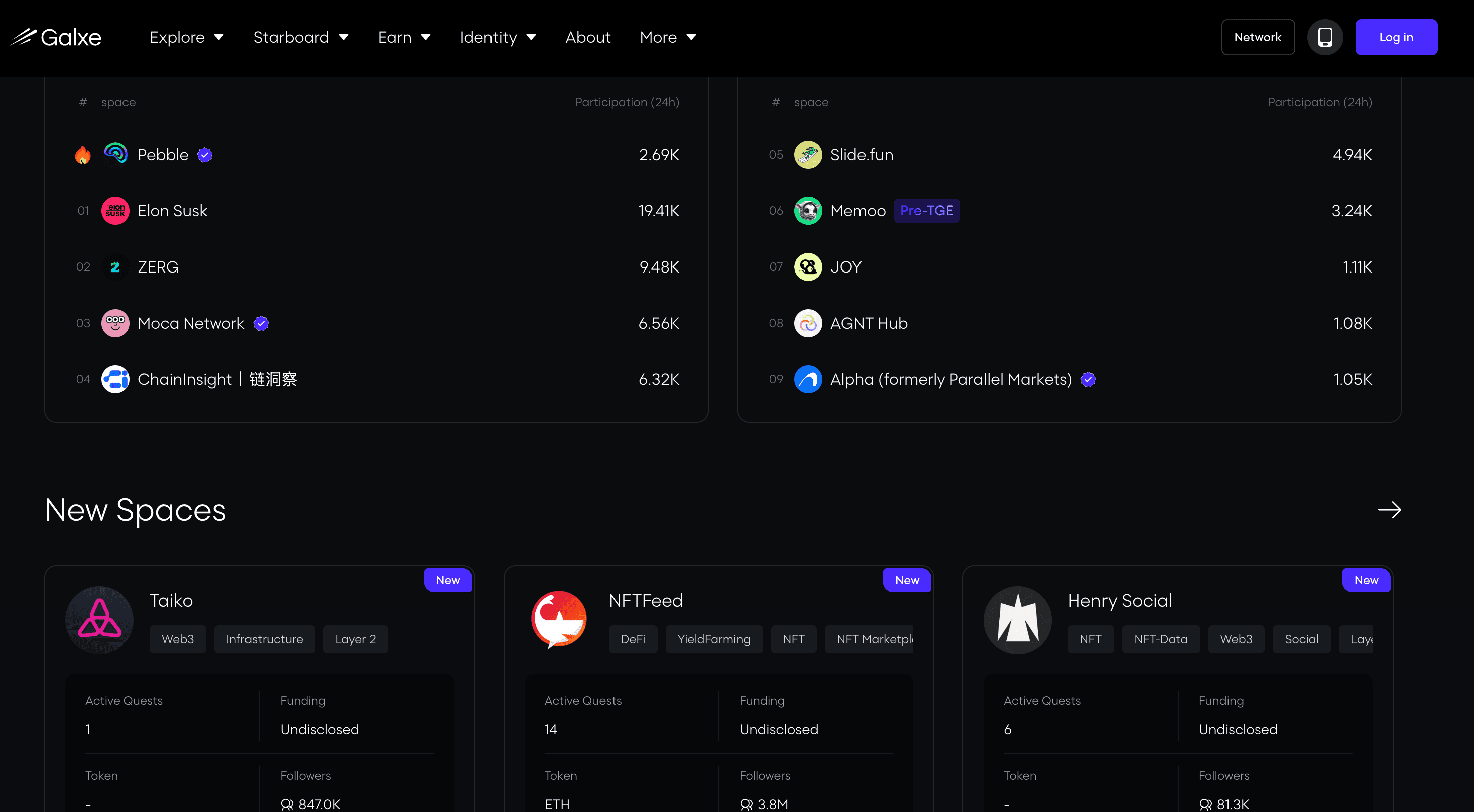
Task: Select the Moca Network avatar
Action: [x=115, y=323]
